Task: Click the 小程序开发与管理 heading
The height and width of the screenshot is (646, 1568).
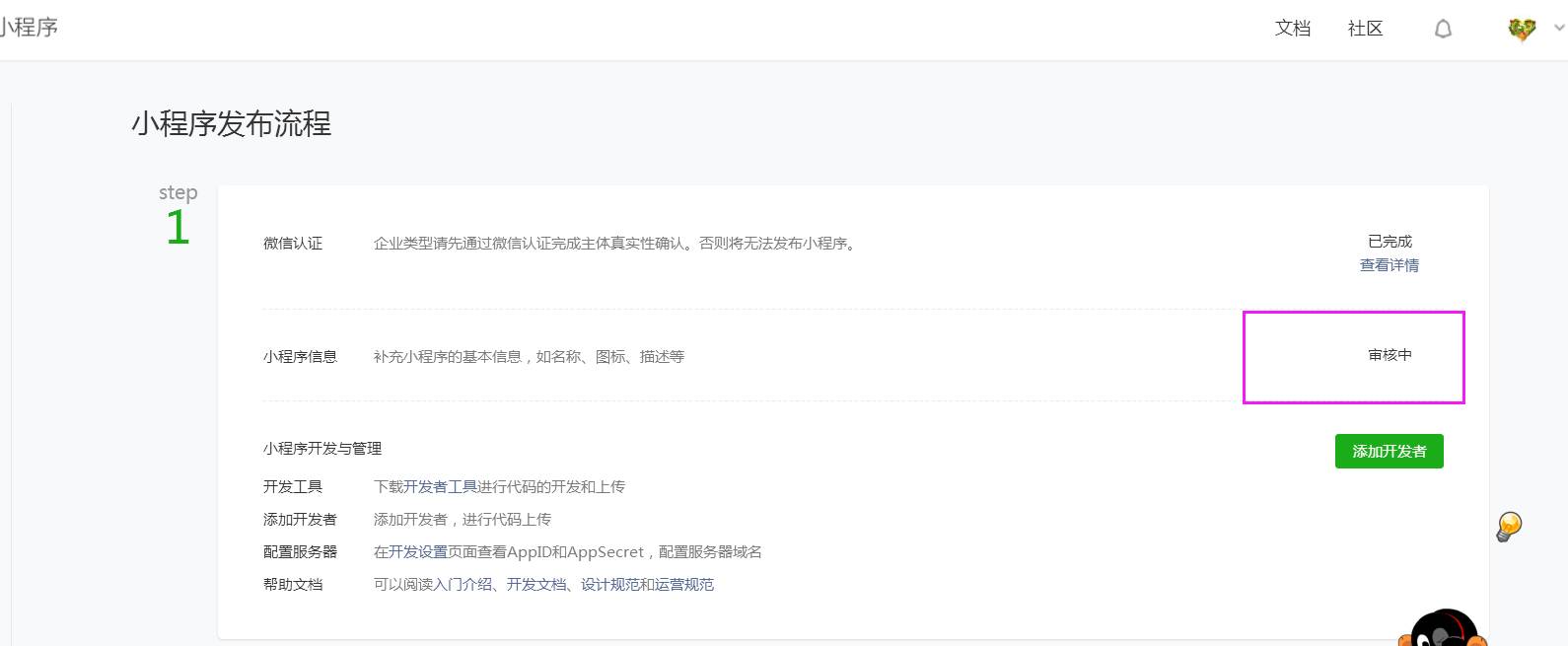Action: point(322,449)
